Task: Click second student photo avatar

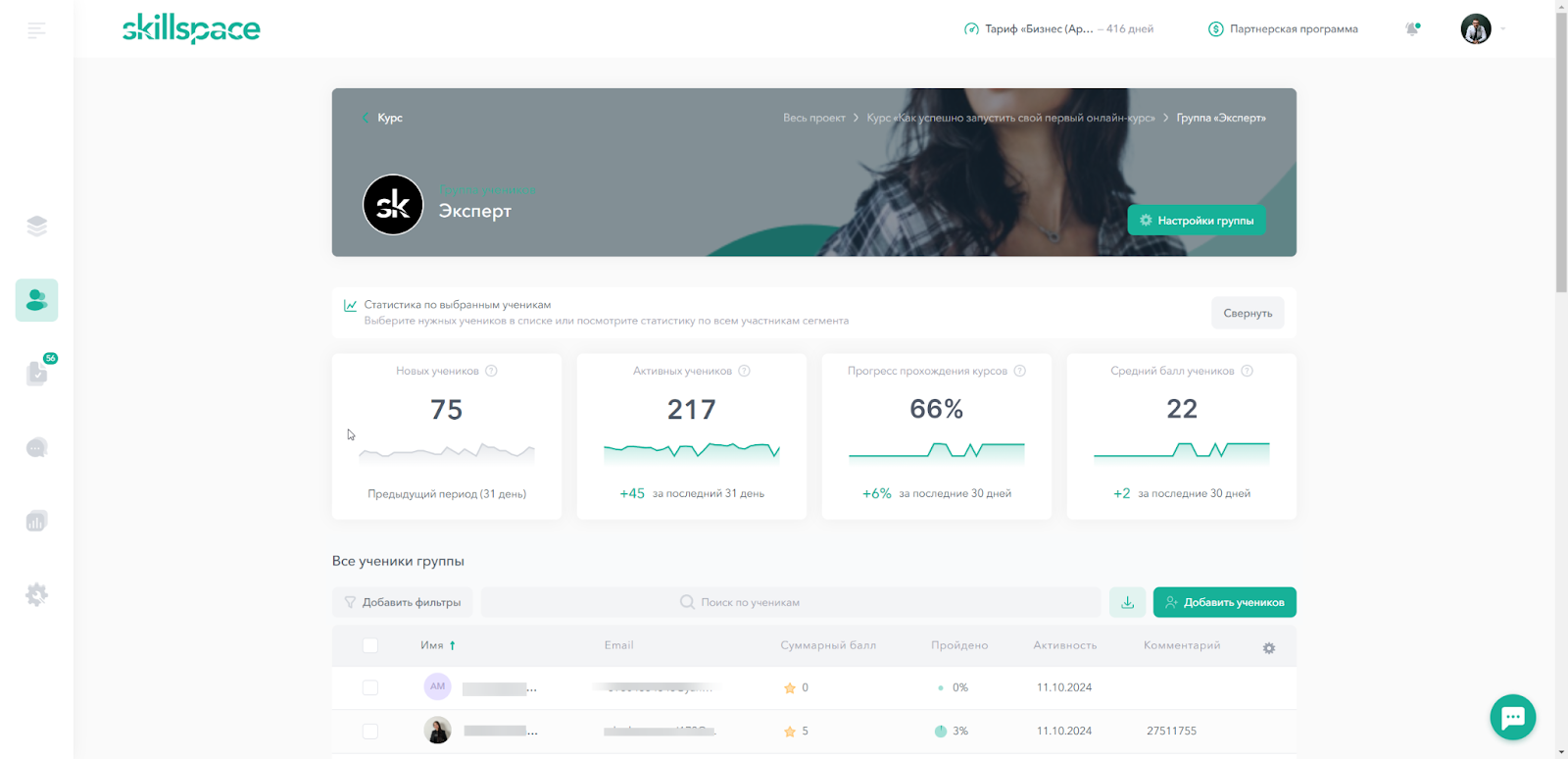Action: coord(437,730)
